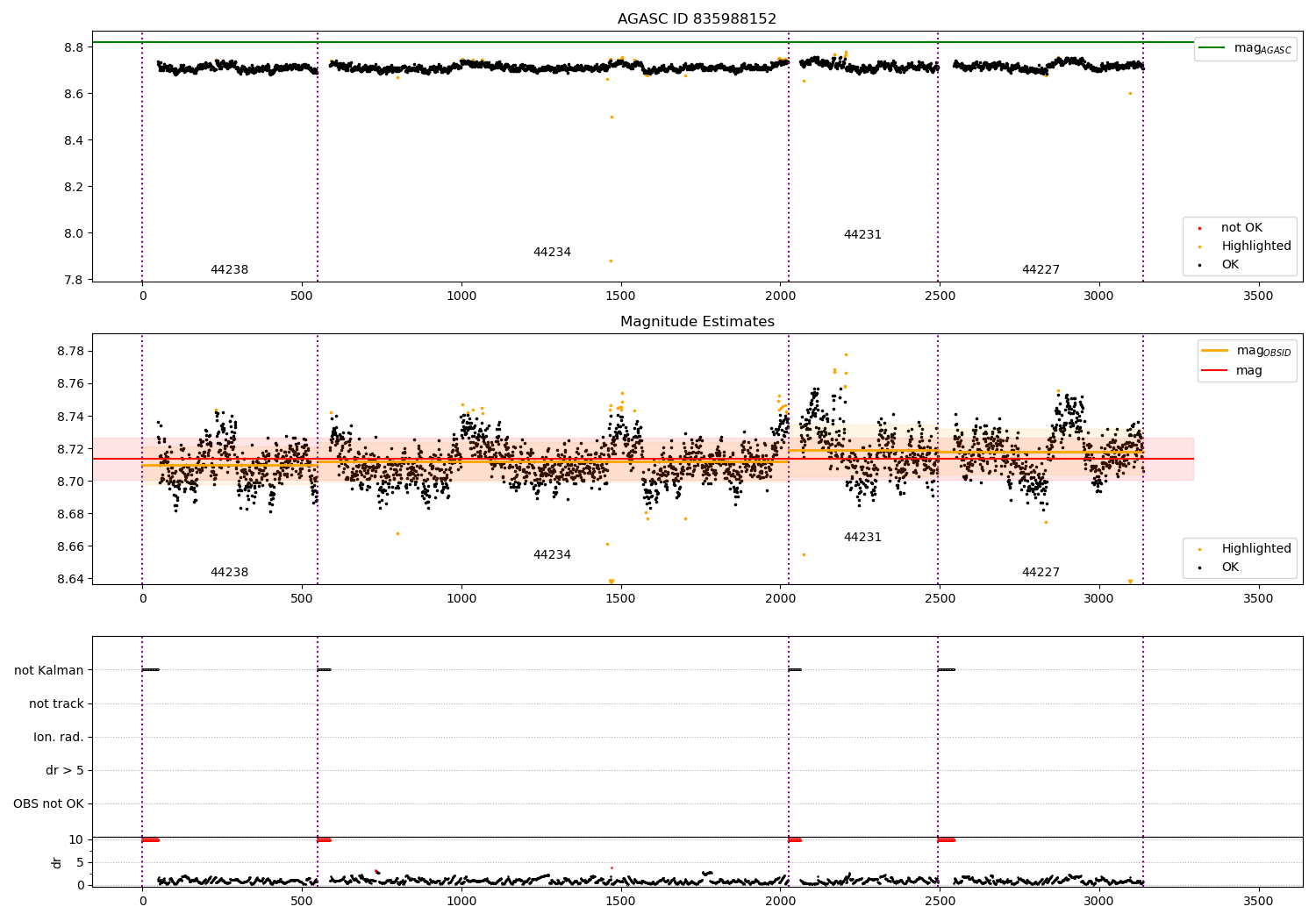This screenshot has height=921, width=1316.
Task: Click obsid label 44234 in the Magnitude Estimates plot
Action: [x=552, y=554]
